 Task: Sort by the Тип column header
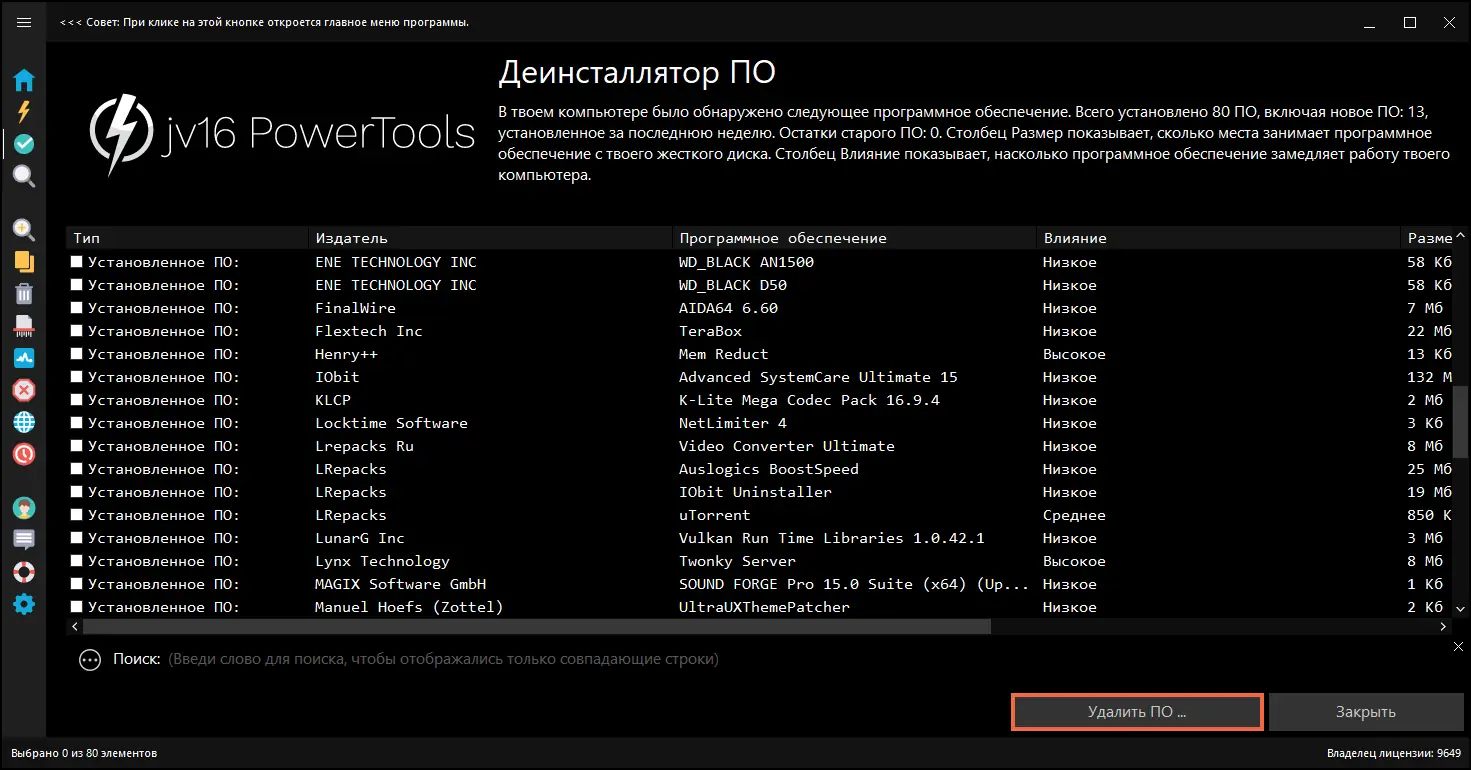188,238
